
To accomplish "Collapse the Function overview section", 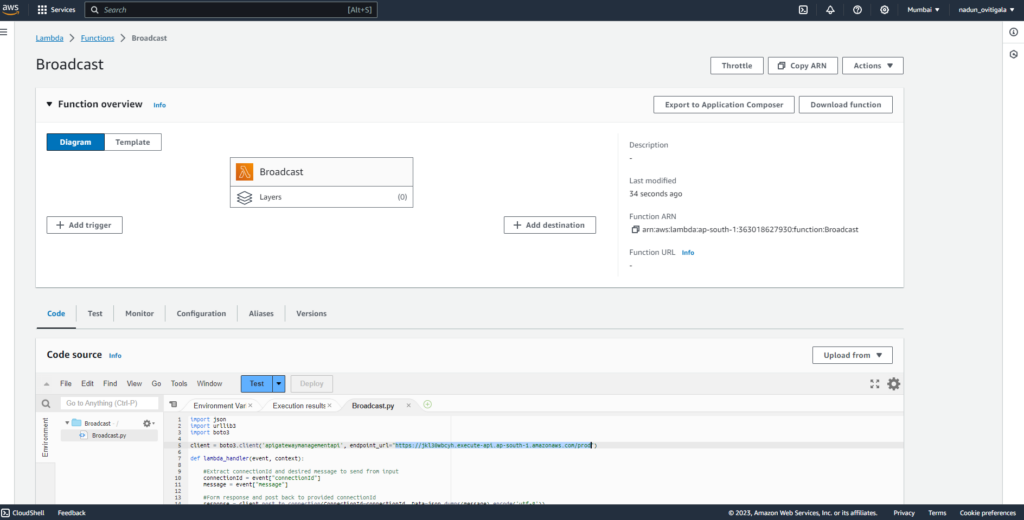I will [50, 105].
